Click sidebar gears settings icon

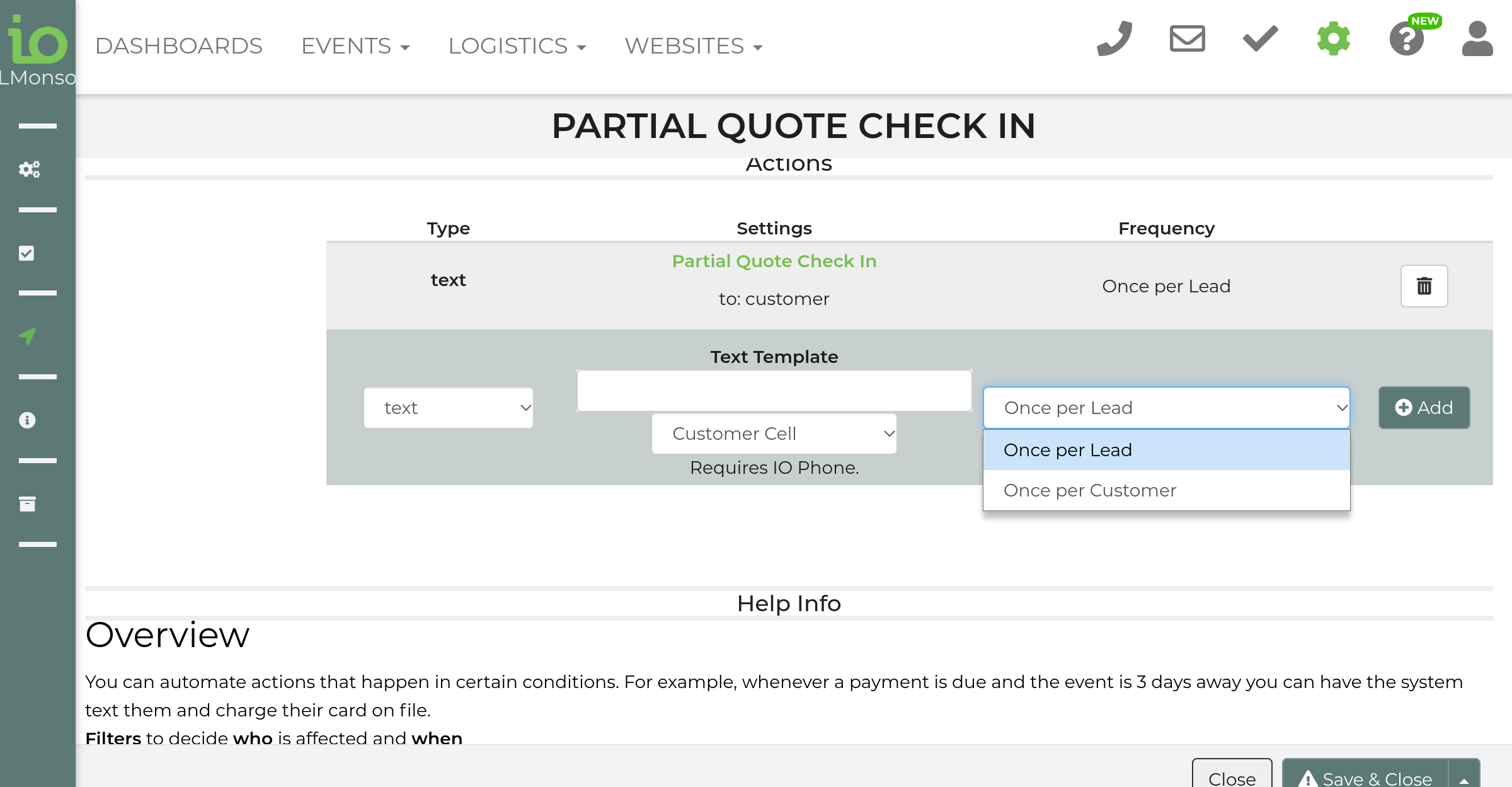(x=28, y=169)
